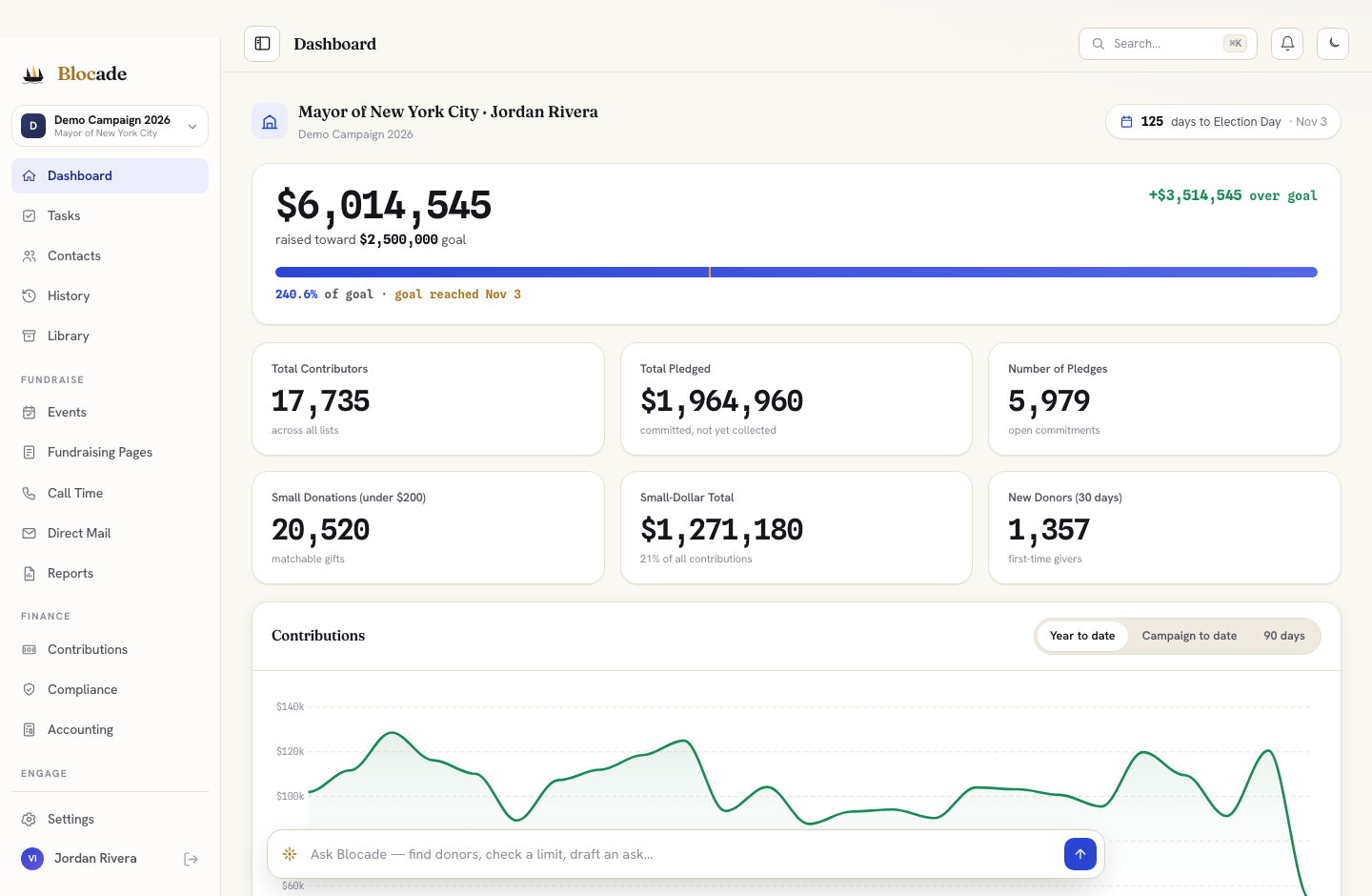Switch chart to 90 days
Viewport: 1372px width, 896px height.
(x=1284, y=636)
